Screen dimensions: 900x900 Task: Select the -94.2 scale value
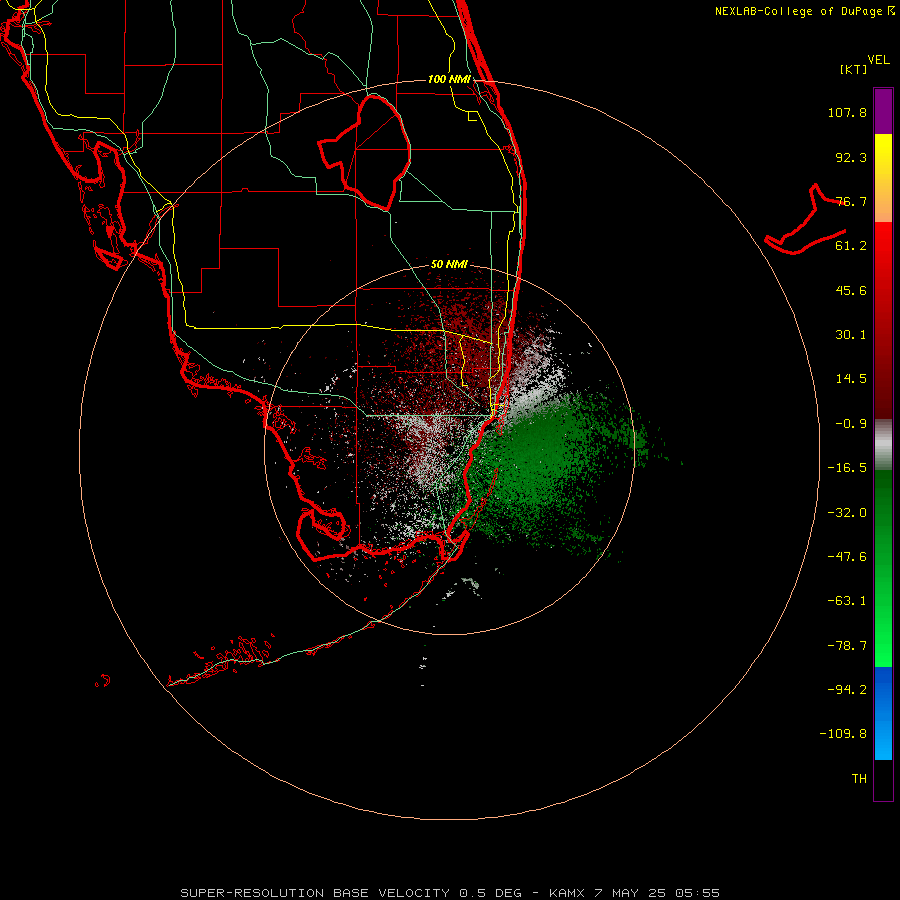(847, 690)
